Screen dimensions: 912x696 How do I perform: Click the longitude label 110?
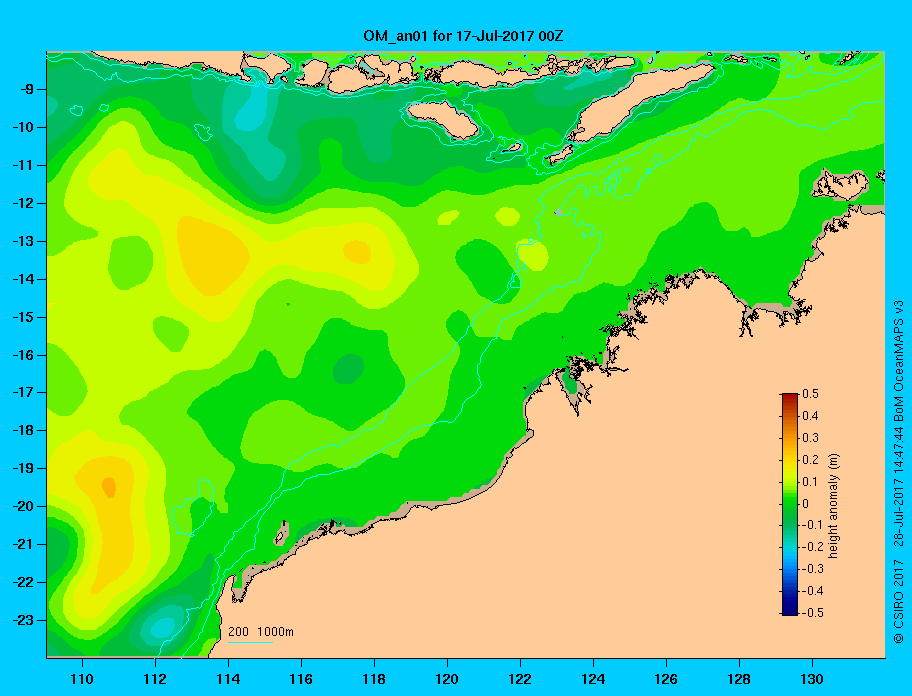pyautogui.click(x=82, y=679)
